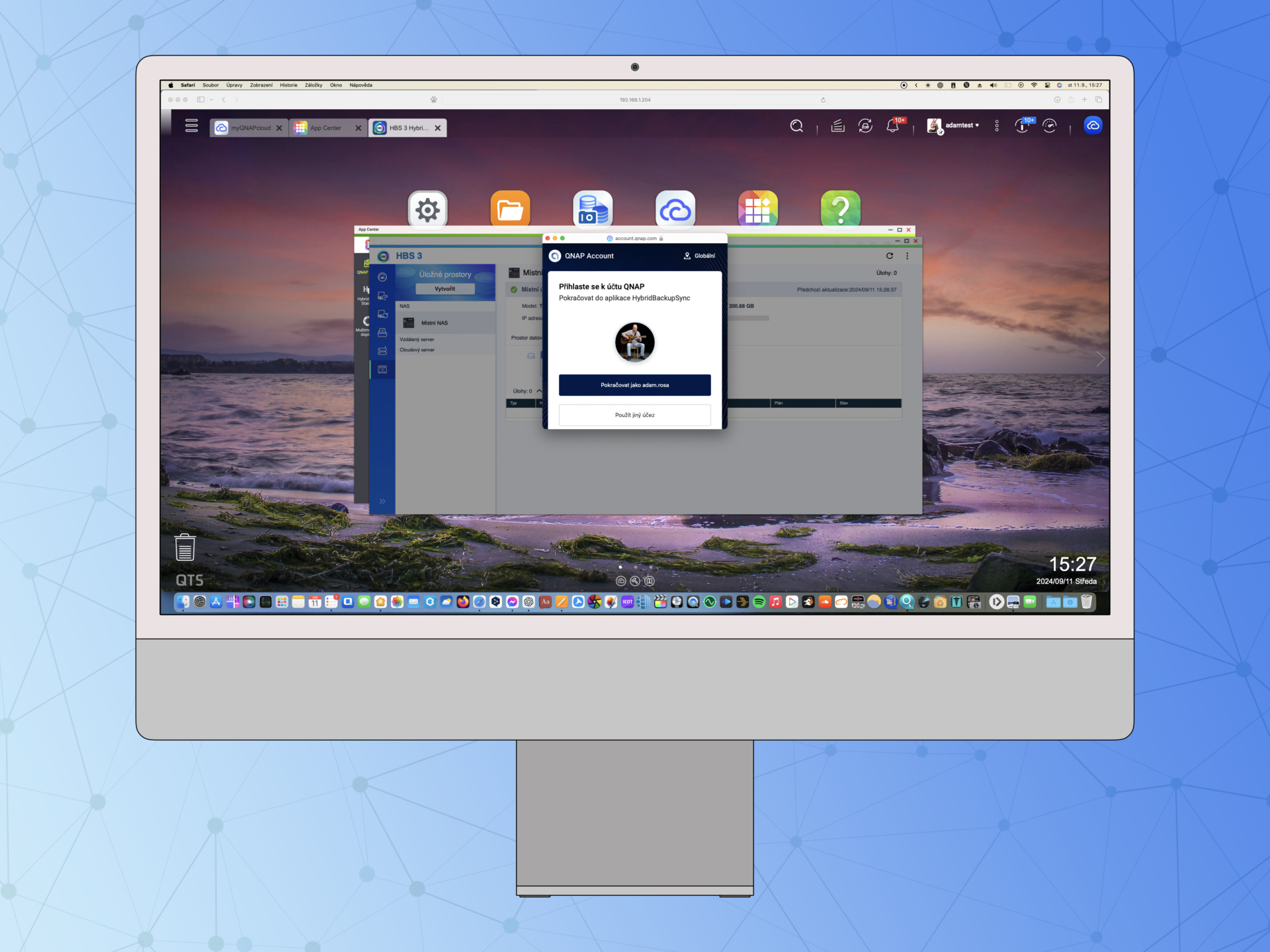This screenshot has width=1270, height=952.
Task: Click the HBS 3 refresh icon
Action: tap(890, 256)
